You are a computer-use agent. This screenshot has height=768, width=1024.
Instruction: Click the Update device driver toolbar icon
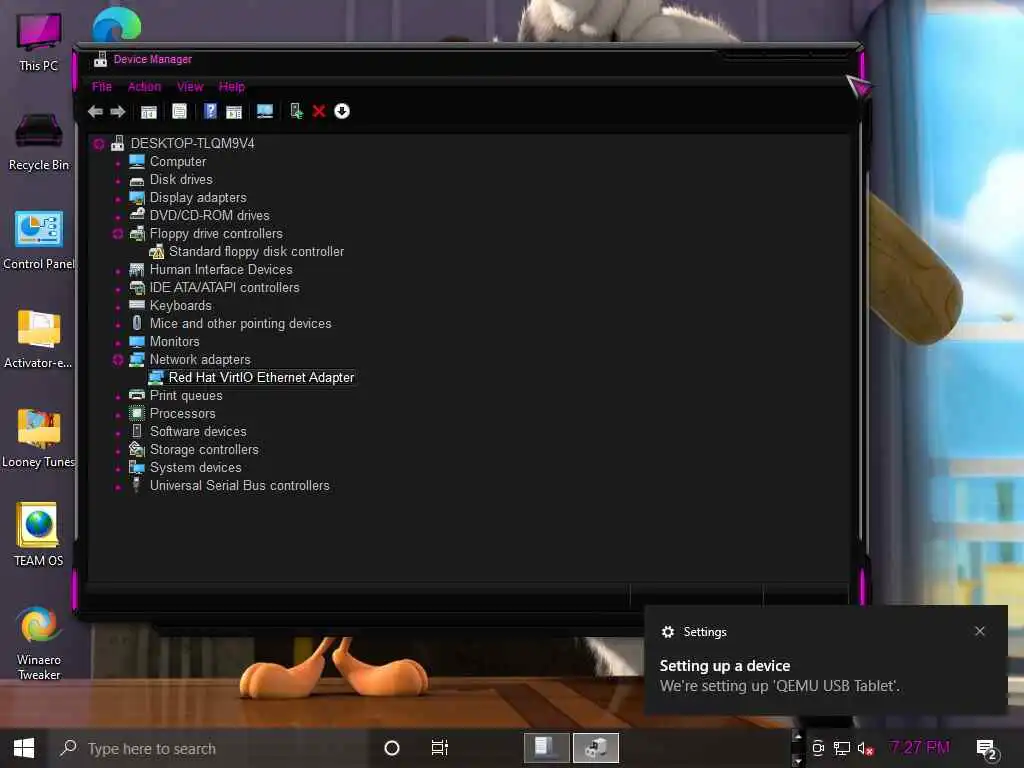pos(296,111)
